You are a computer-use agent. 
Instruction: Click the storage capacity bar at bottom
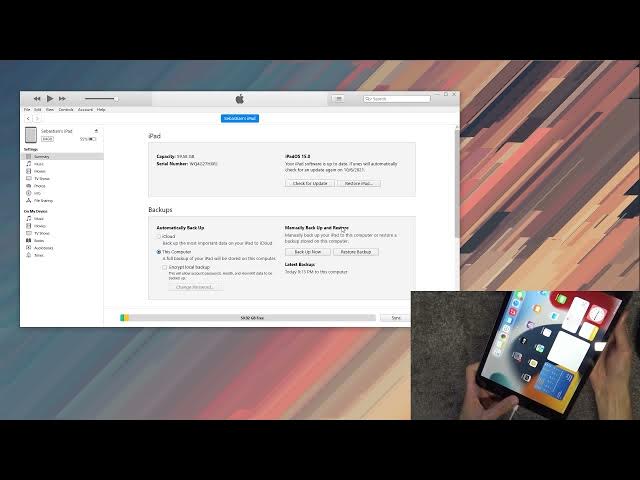pyautogui.click(x=248, y=318)
